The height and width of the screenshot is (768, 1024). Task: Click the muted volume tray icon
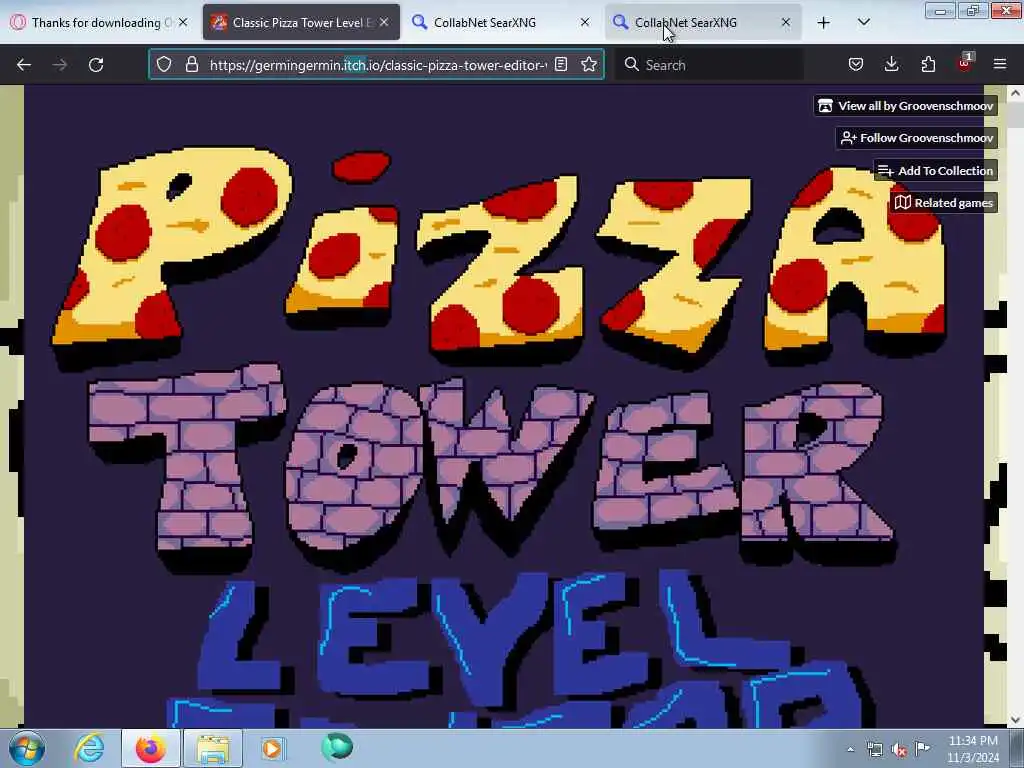[899, 749]
